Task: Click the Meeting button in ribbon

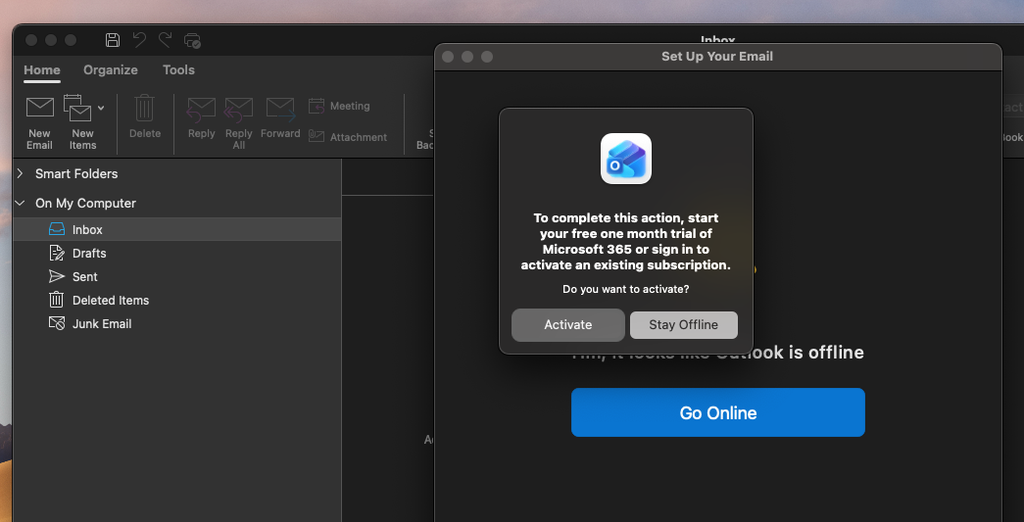Action: click(x=339, y=106)
